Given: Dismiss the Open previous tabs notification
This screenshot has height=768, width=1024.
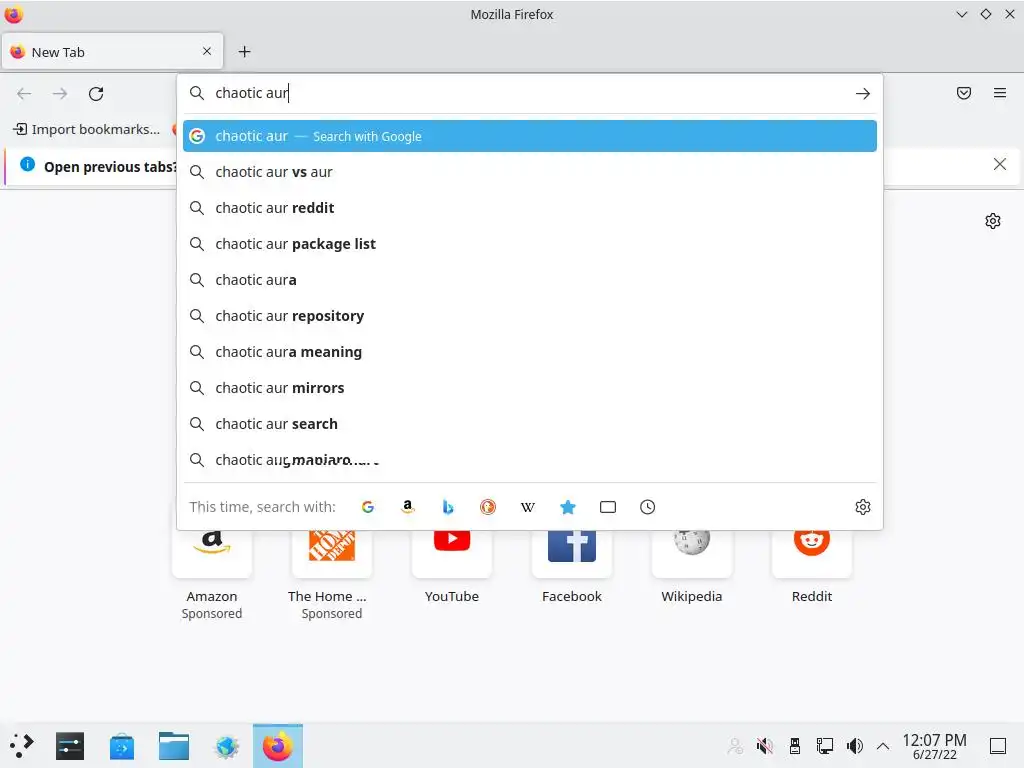Looking at the screenshot, I should pos(1000,164).
